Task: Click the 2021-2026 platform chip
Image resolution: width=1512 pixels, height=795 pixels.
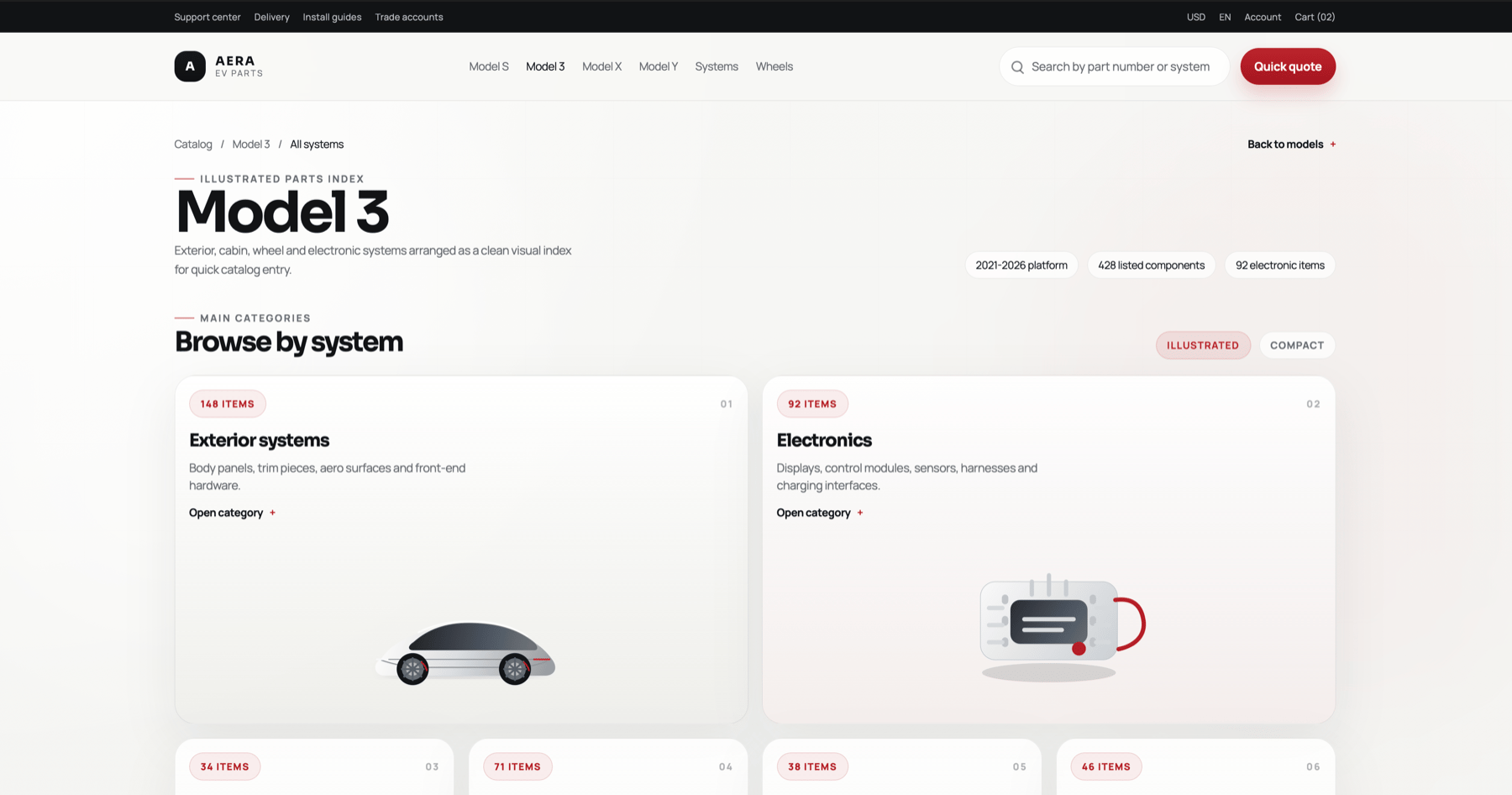Action: tap(1021, 266)
